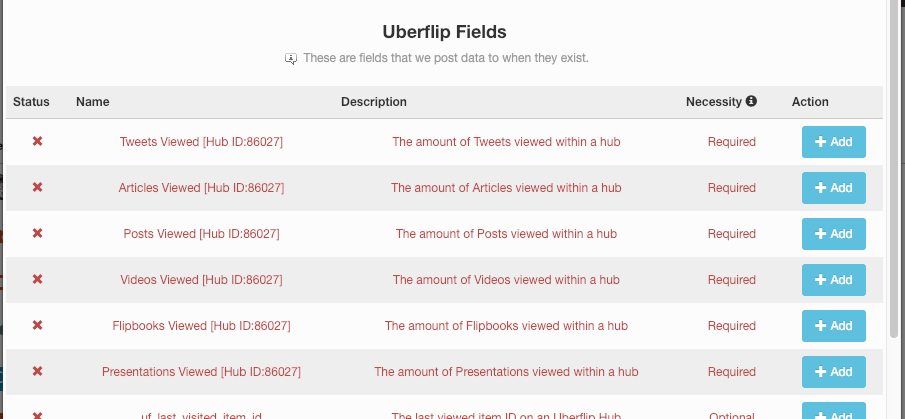Click the Necessity info icon
905x419 pixels.
coord(751,101)
